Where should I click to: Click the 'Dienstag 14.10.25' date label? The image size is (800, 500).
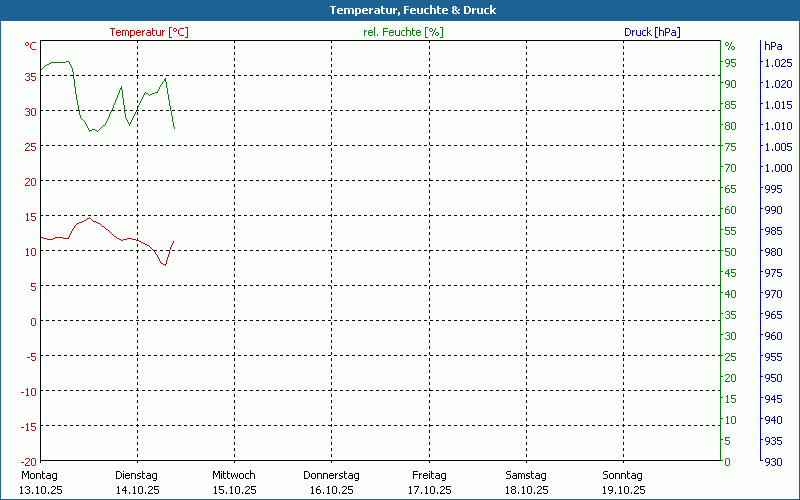pyautogui.click(x=137, y=482)
